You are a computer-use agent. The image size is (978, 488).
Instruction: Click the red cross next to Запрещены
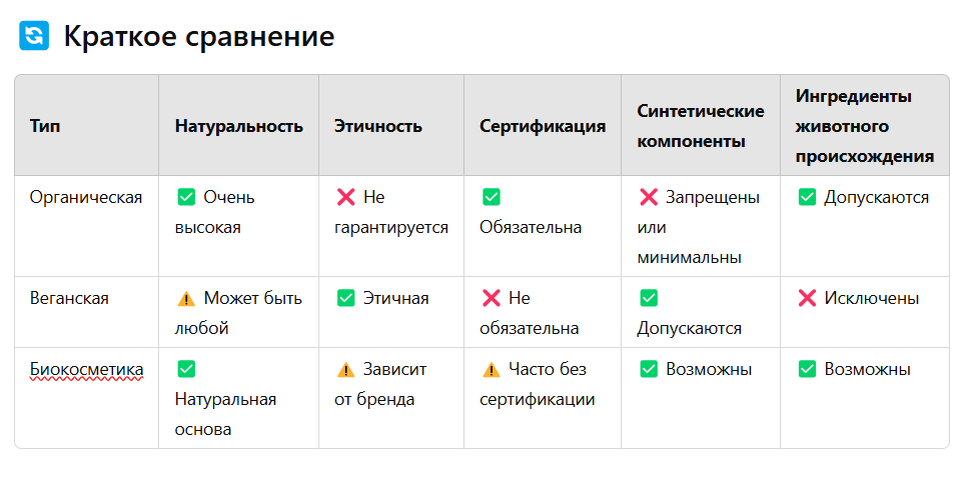[649, 198]
